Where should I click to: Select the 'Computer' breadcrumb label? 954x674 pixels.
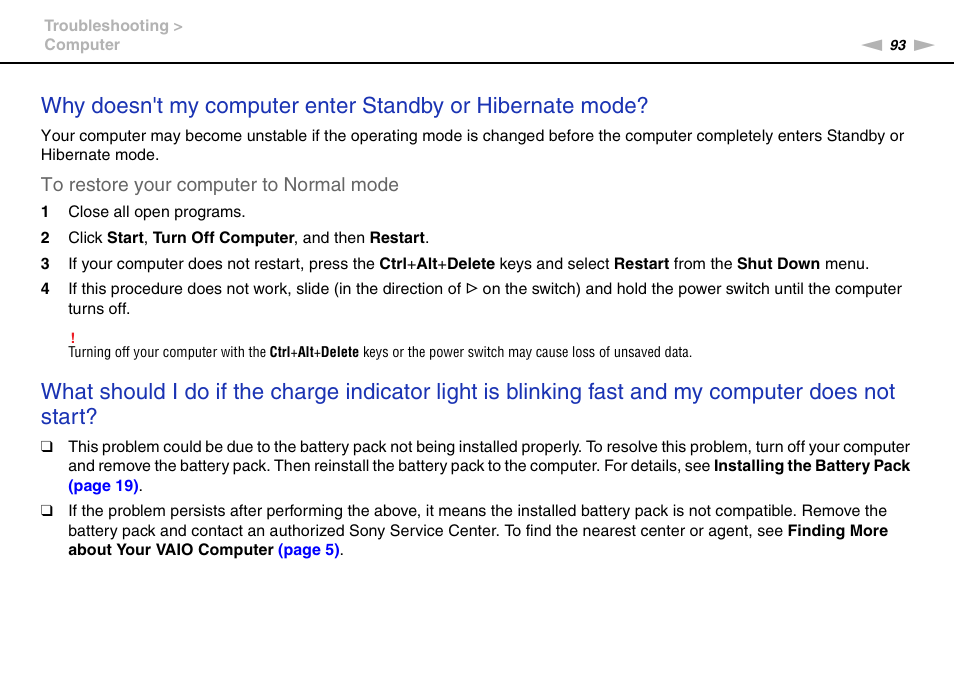tap(82, 45)
